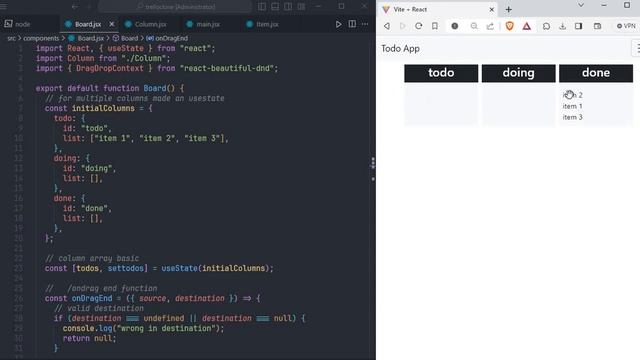Open browser downloads icon
Image resolution: width=640 pixels, height=360 pixels.
tap(562, 26)
